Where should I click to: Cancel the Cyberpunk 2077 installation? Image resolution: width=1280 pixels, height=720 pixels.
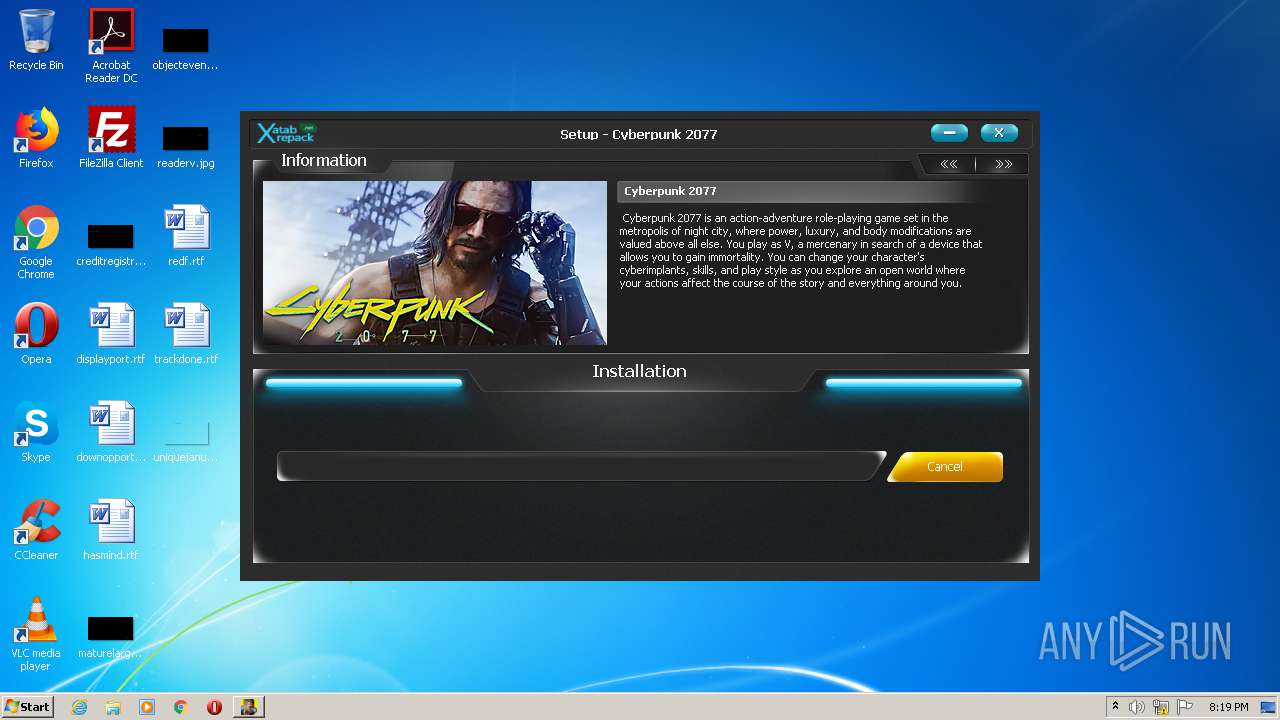click(945, 467)
